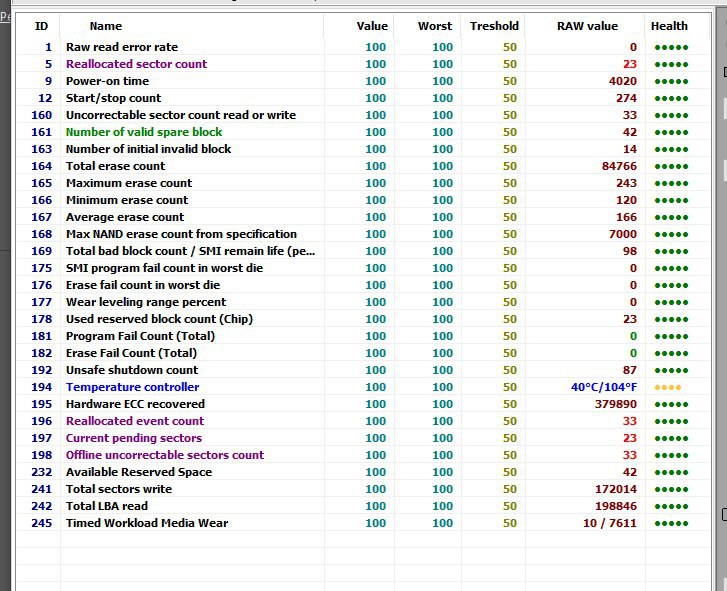The image size is (727, 591).
Task: Click RAW value 4020 for Power-on time
Action: [623, 81]
